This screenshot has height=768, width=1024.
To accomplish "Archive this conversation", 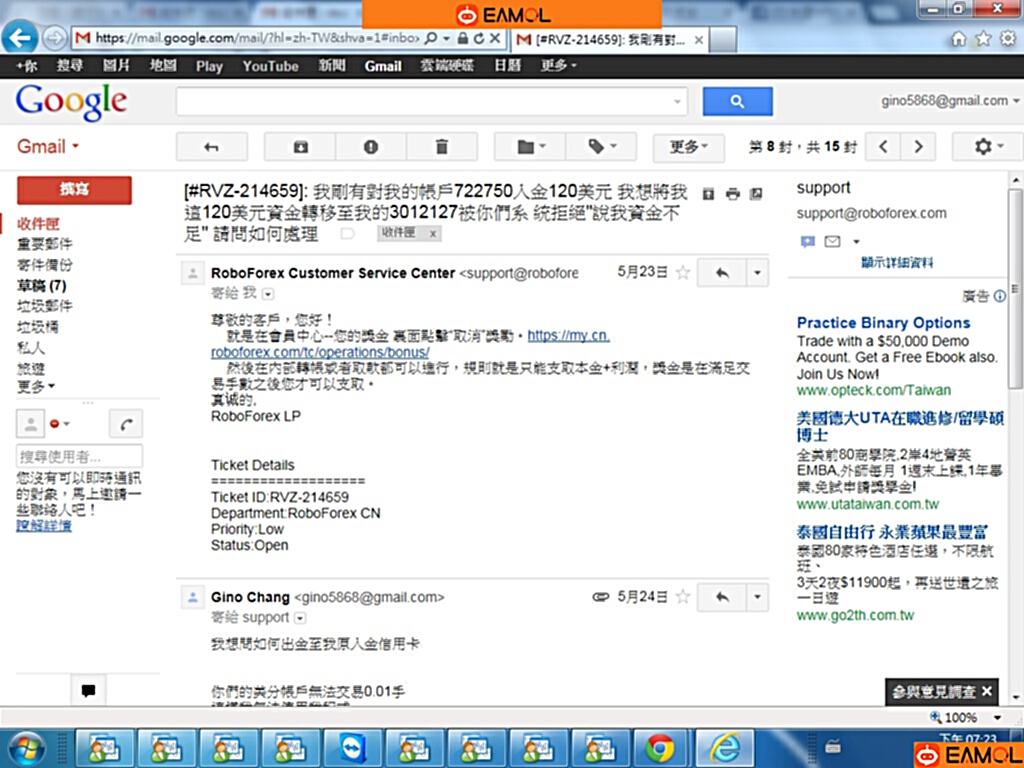I will (x=300, y=147).
